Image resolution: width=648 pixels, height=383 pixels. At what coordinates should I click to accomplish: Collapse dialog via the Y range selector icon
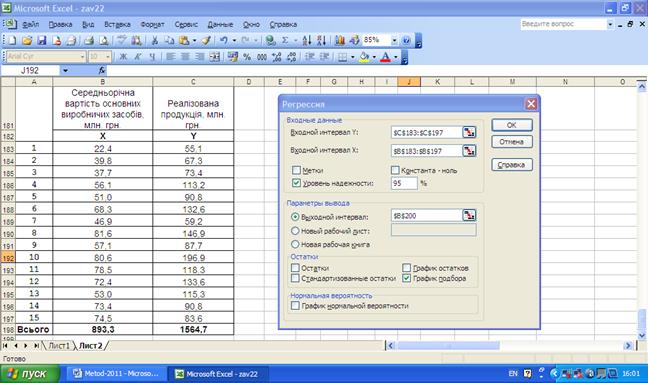[x=469, y=132]
